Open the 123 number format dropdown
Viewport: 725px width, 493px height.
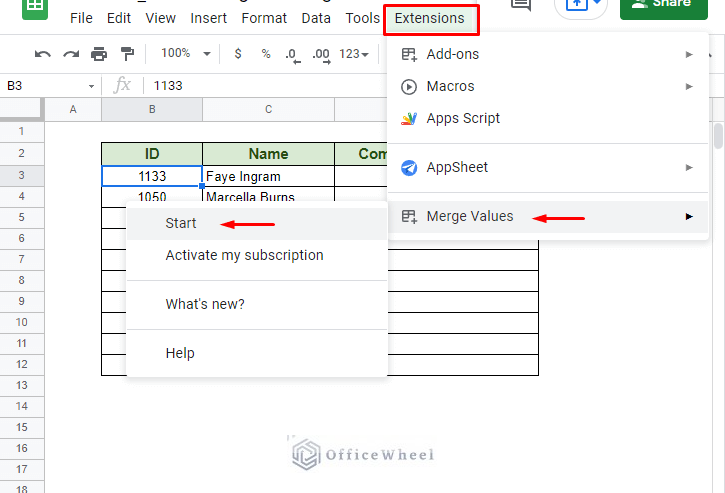pos(354,54)
